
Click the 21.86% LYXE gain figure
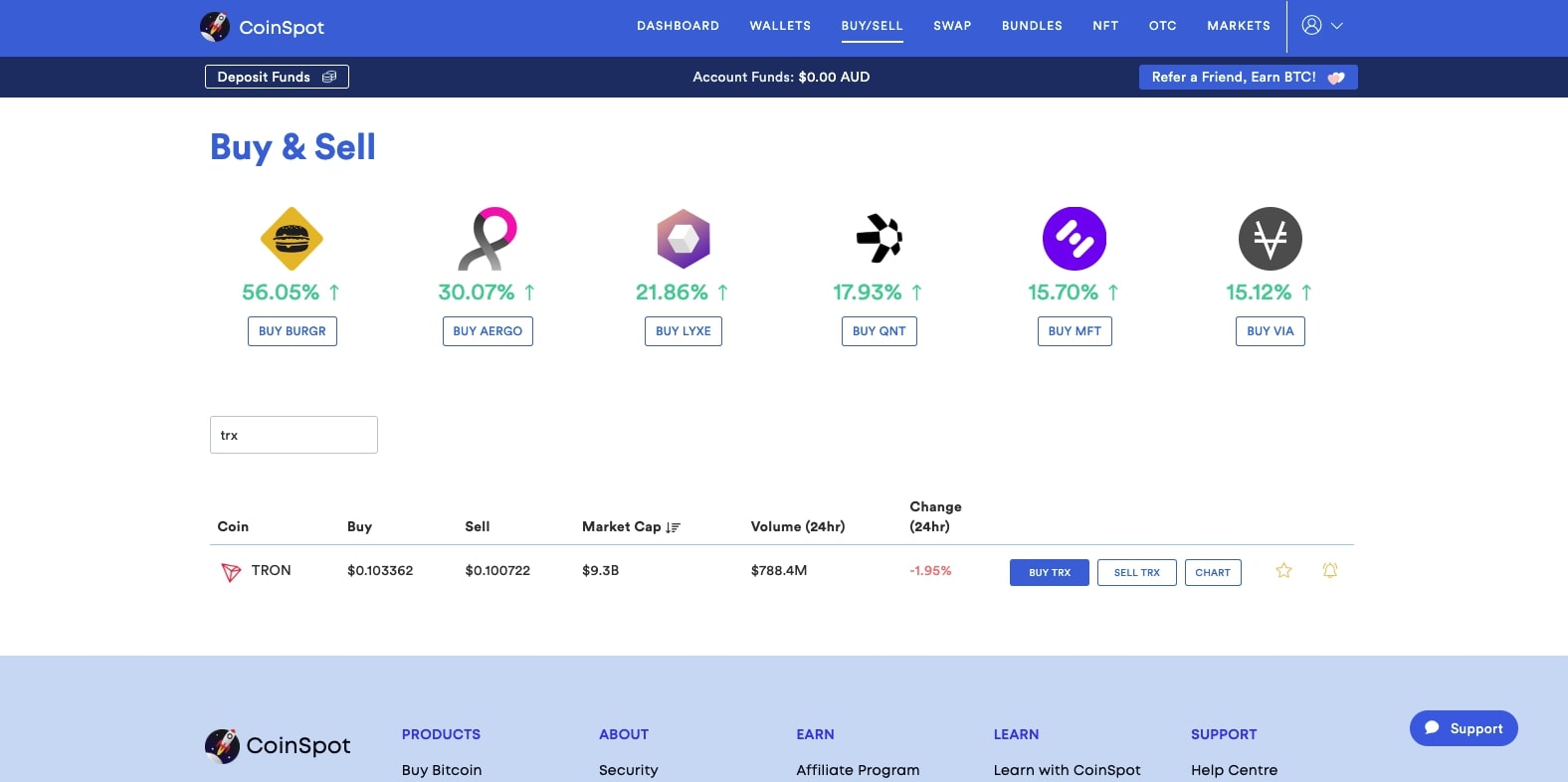pyautogui.click(x=672, y=293)
